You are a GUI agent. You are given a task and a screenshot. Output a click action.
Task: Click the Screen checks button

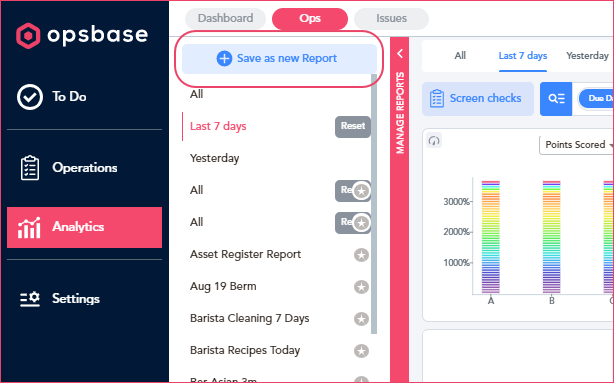point(478,99)
